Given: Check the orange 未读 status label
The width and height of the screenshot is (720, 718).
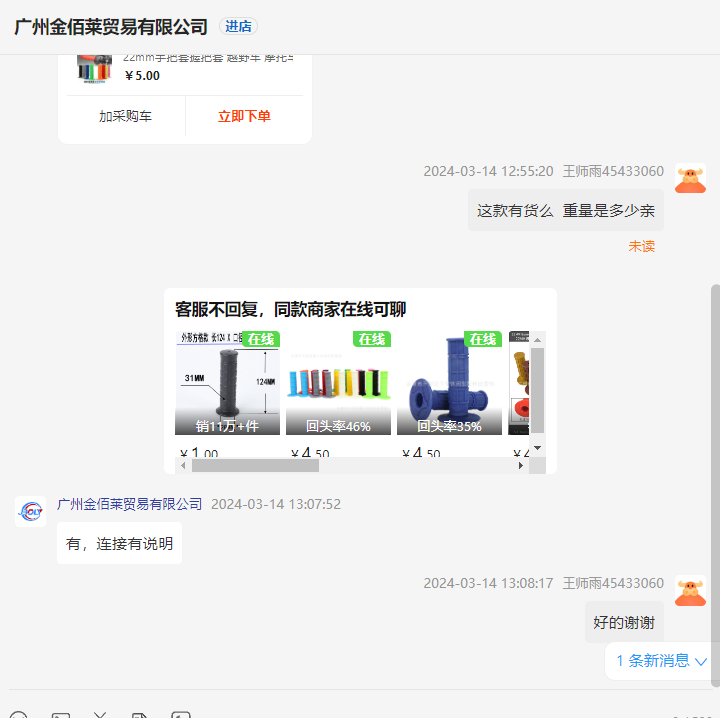Looking at the screenshot, I should tap(641, 246).
